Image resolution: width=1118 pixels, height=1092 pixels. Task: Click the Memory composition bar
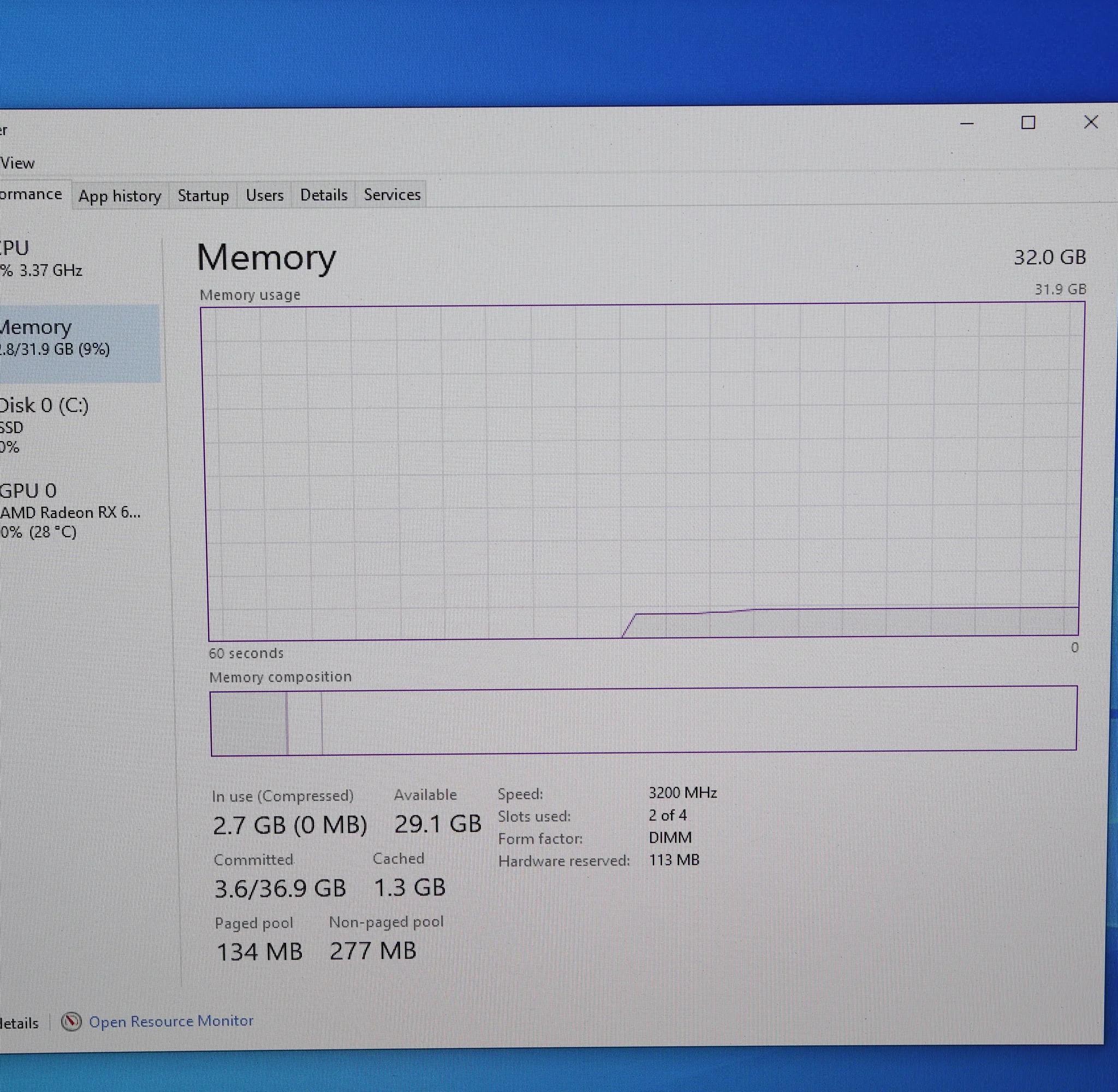tap(643, 720)
